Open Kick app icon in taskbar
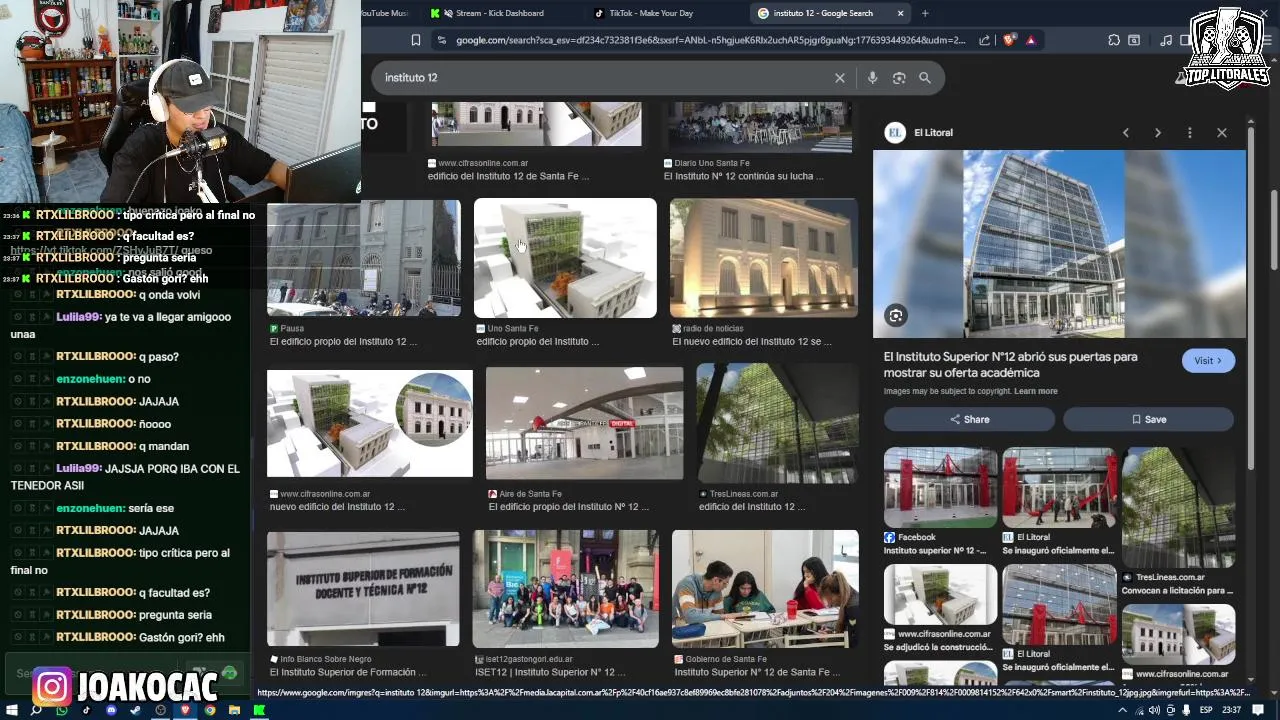 [258, 710]
